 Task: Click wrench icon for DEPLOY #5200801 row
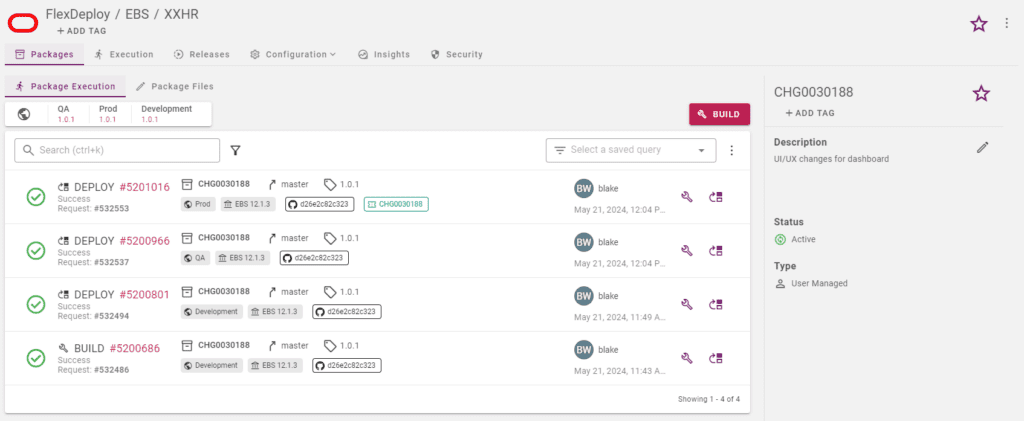click(686, 304)
